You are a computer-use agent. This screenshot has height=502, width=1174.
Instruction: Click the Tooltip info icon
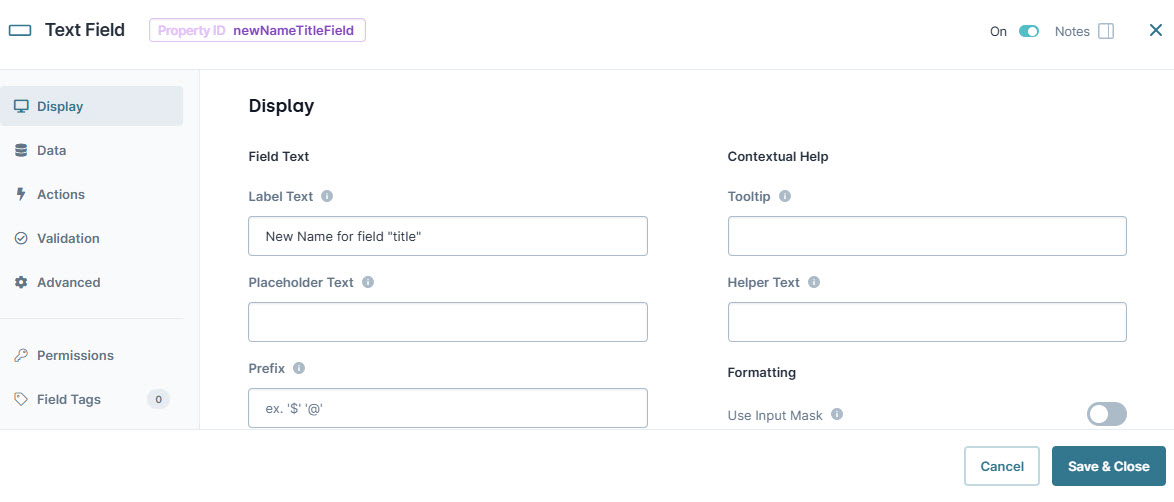(x=785, y=196)
